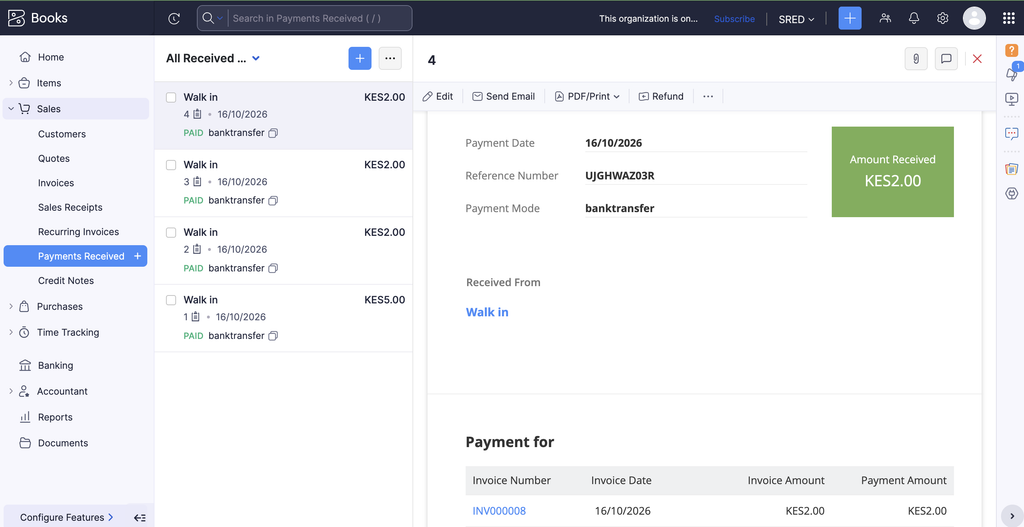
Task: Close the payment details panel
Action: click(x=977, y=59)
